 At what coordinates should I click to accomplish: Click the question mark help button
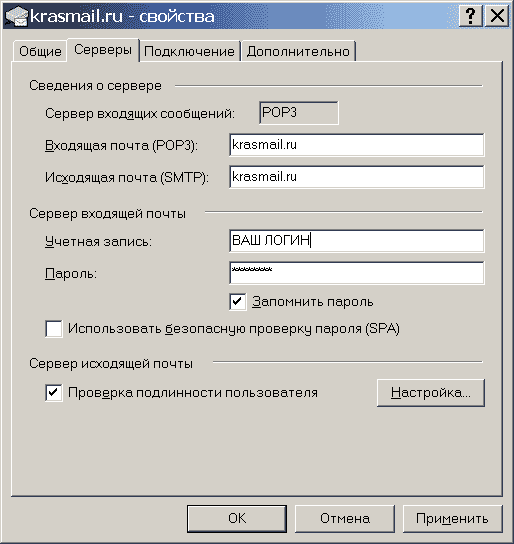pos(470,16)
